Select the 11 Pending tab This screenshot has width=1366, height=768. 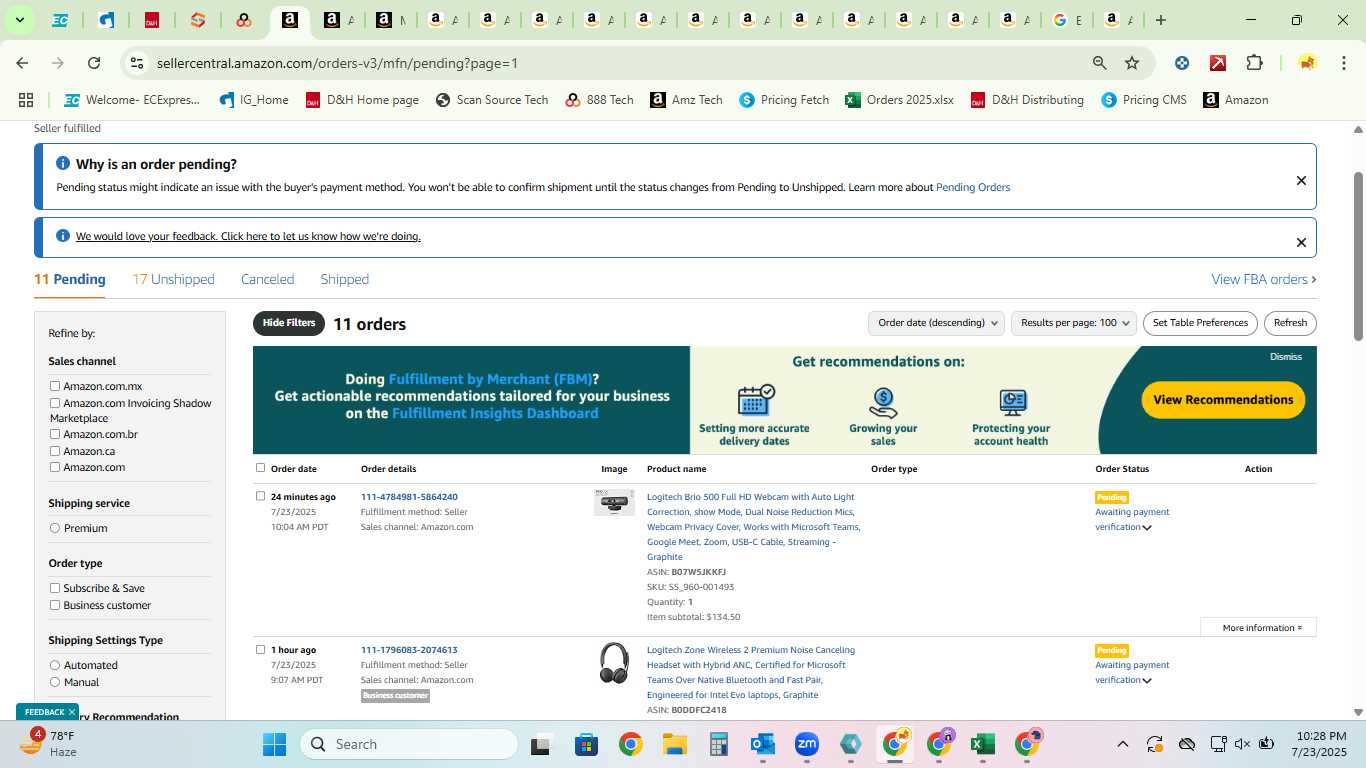pos(70,279)
